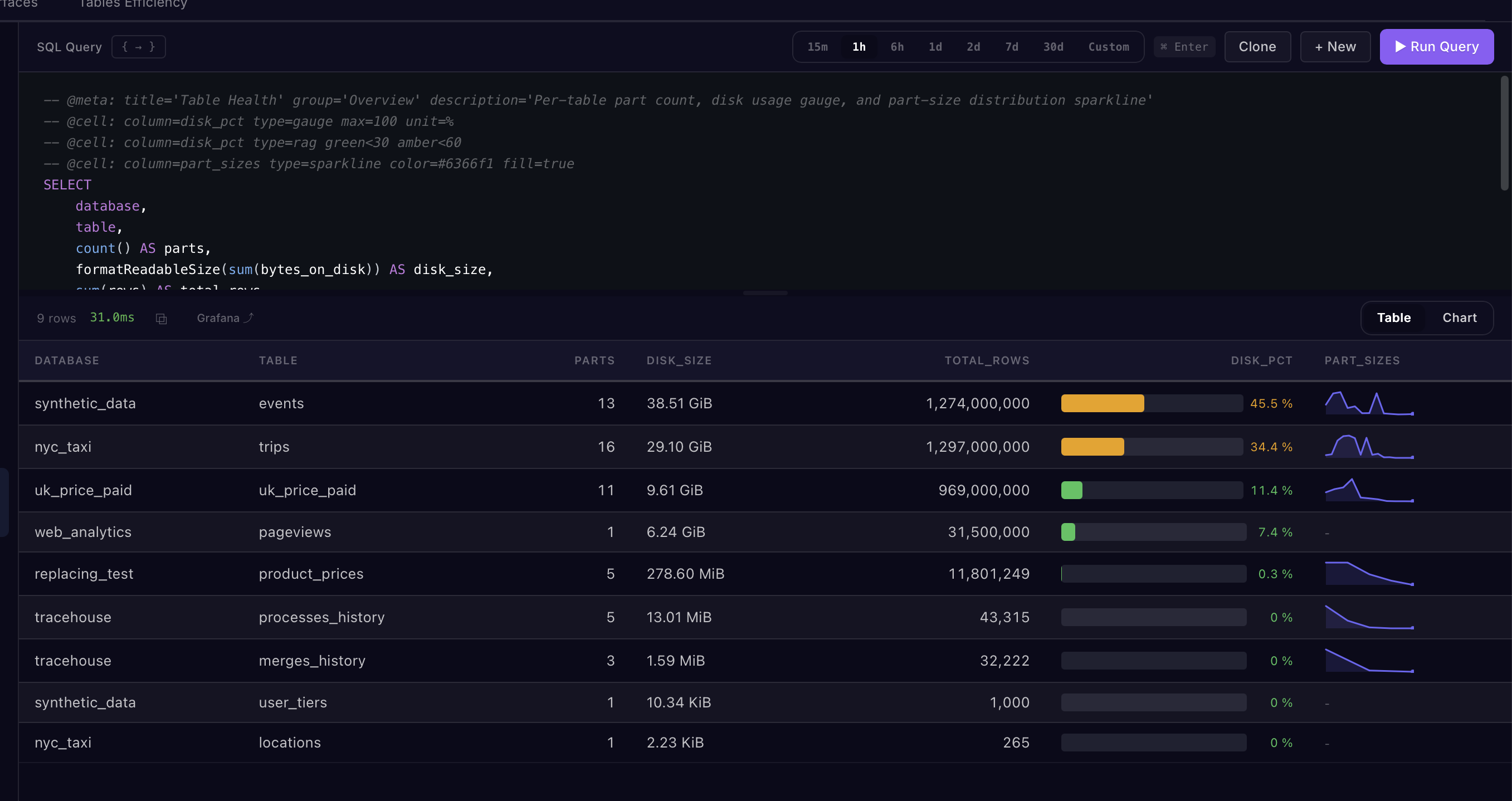This screenshot has width=1512, height=801.
Task: Click the trips disk gauge at 34.4 %
Action: click(1152, 447)
